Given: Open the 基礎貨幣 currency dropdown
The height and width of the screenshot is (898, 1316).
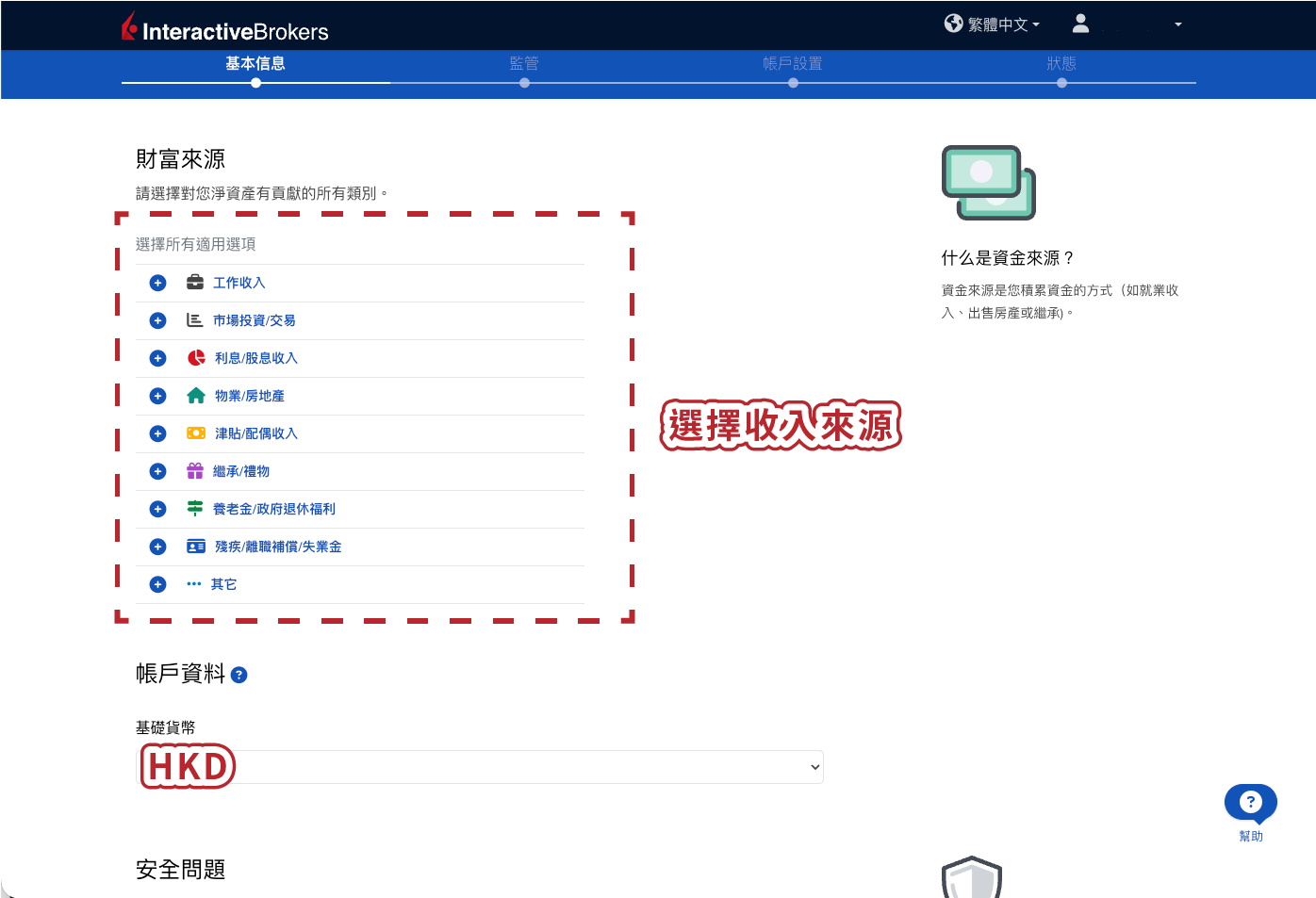Looking at the screenshot, I should [480, 767].
